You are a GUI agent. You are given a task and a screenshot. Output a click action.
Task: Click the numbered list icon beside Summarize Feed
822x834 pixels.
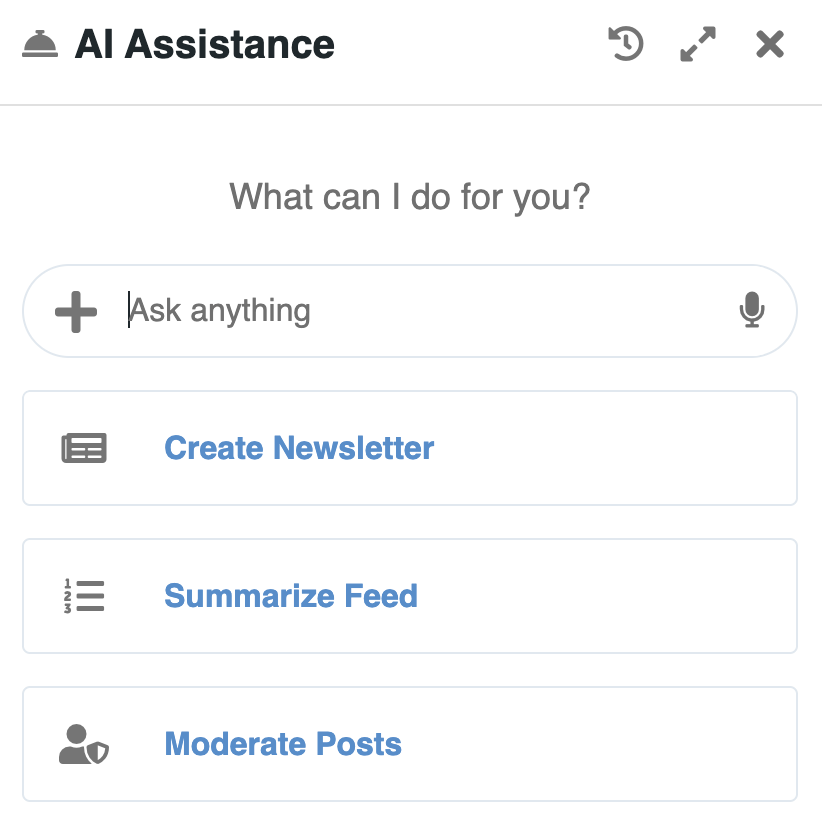pyautogui.click(x=84, y=596)
